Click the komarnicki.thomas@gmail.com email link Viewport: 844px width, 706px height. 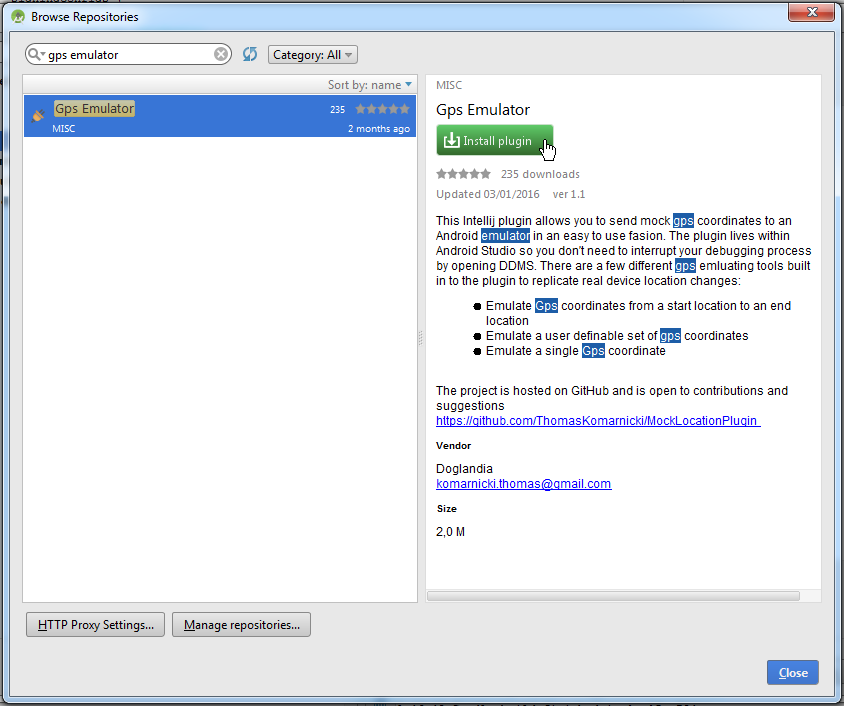[523, 484]
